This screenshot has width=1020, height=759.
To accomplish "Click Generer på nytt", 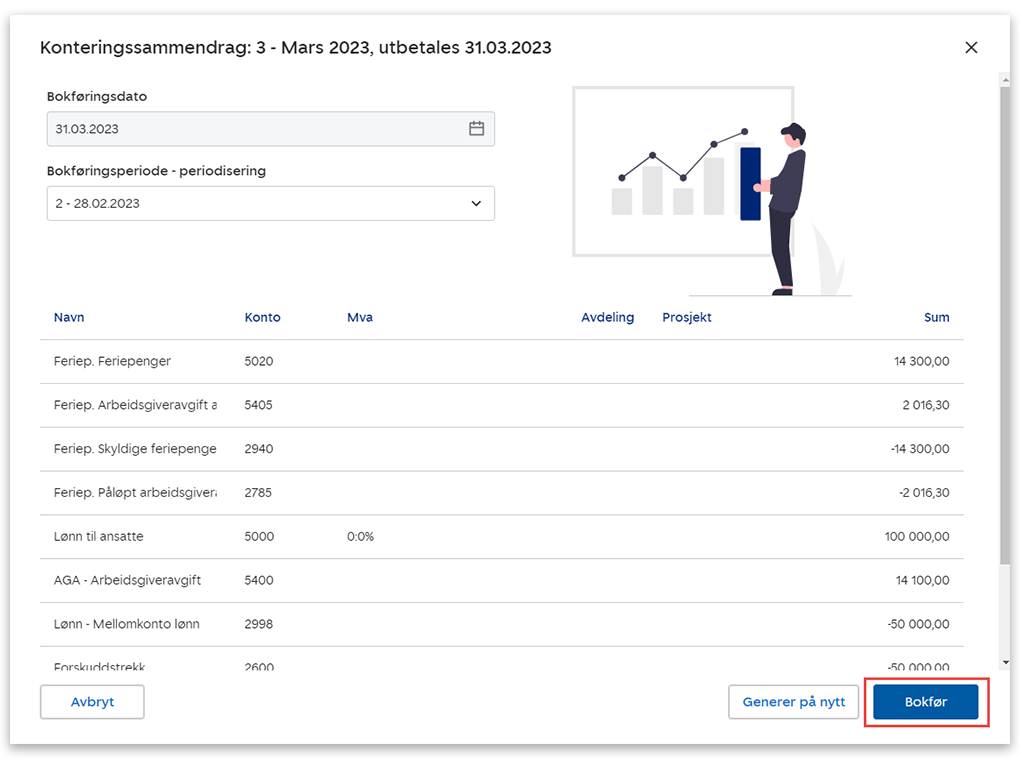I will pyautogui.click(x=793, y=702).
